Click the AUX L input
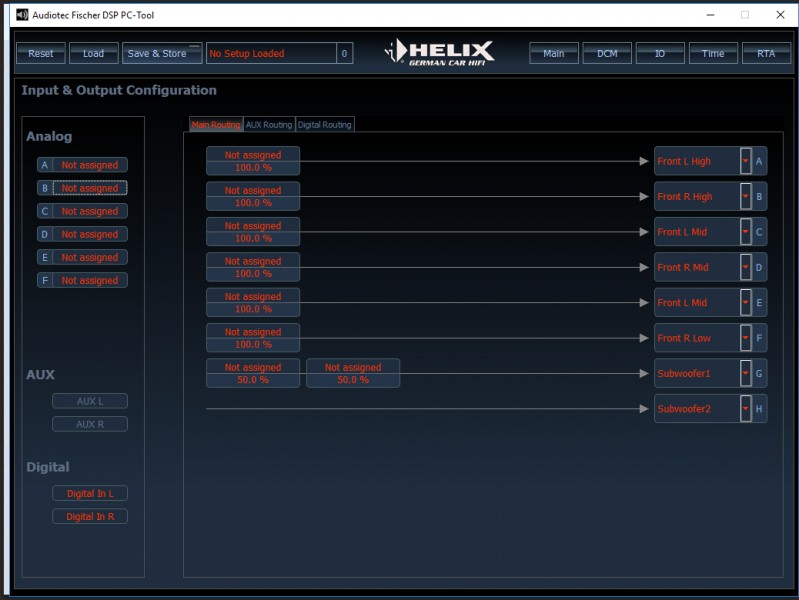The image size is (799, 600). coord(90,401)
